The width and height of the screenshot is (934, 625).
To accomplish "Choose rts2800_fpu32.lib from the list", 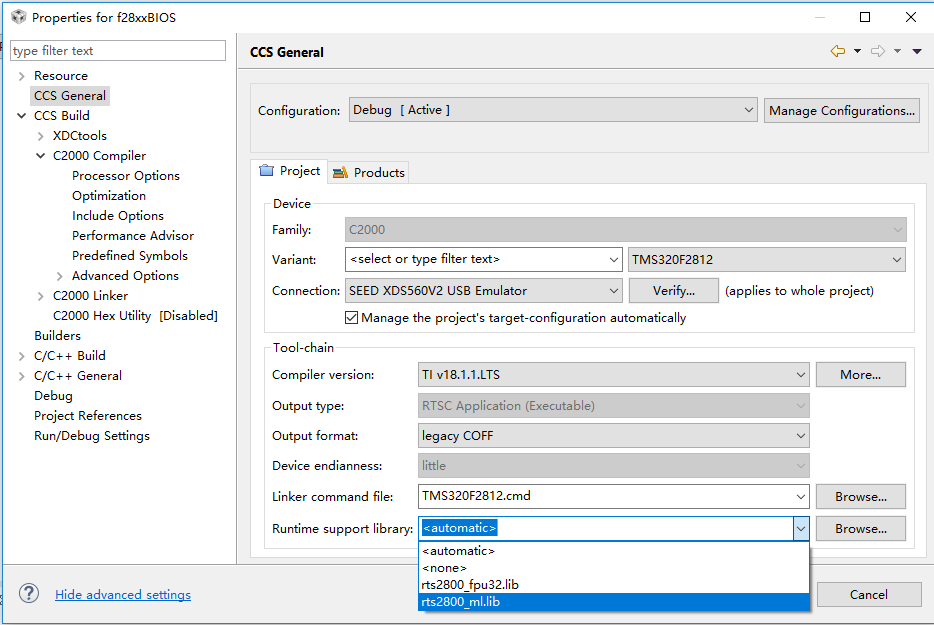I will point(470,584).
